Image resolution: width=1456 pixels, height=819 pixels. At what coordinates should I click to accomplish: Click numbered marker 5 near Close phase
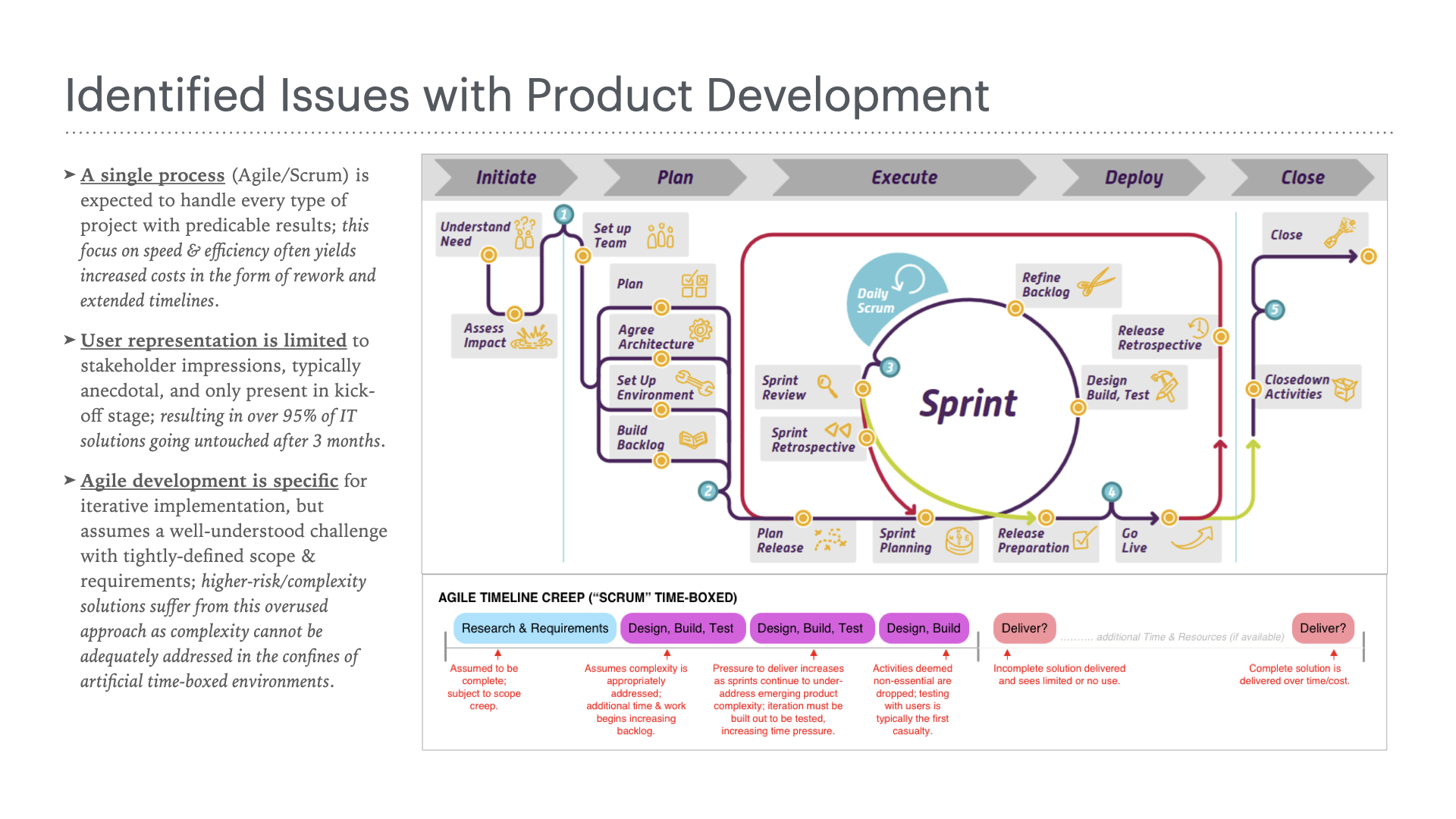coord(1275,309)
